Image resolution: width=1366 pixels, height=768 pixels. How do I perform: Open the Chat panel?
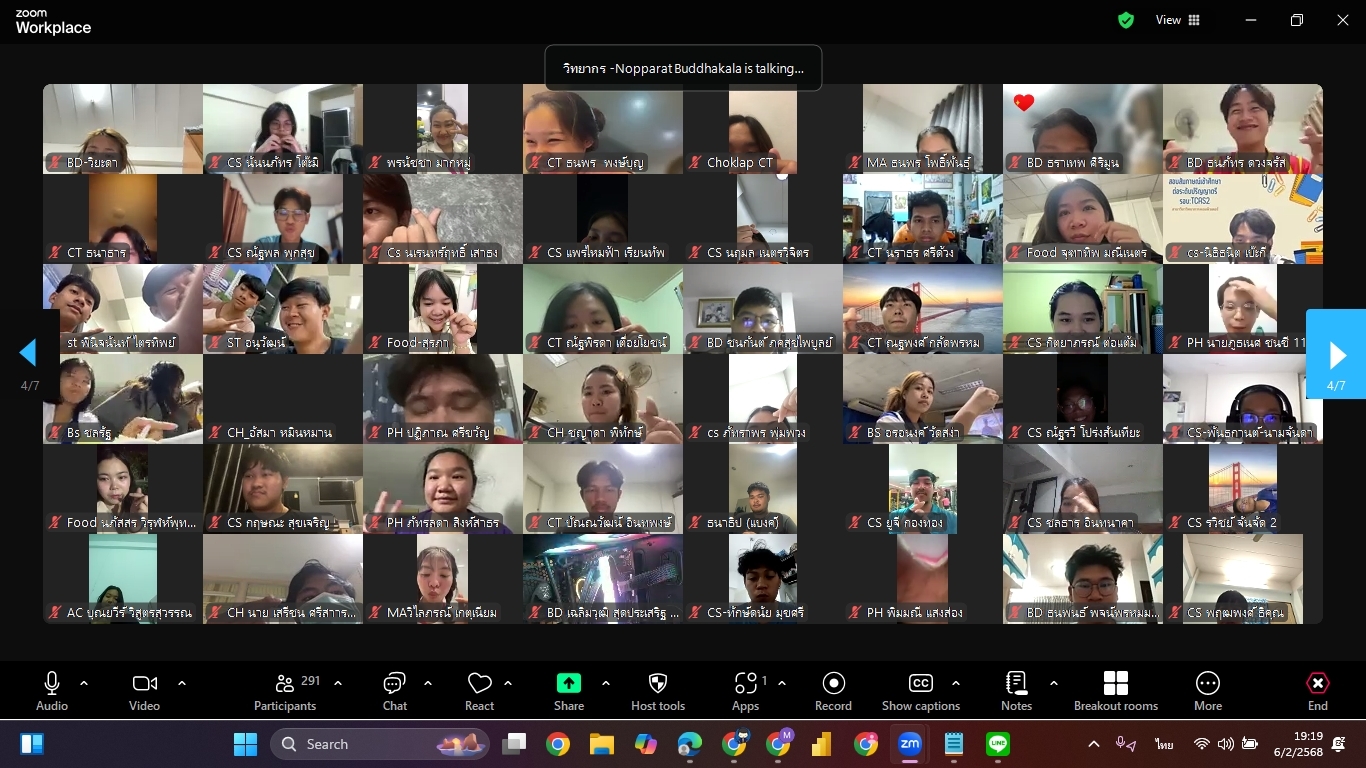[x=394, y=691]
